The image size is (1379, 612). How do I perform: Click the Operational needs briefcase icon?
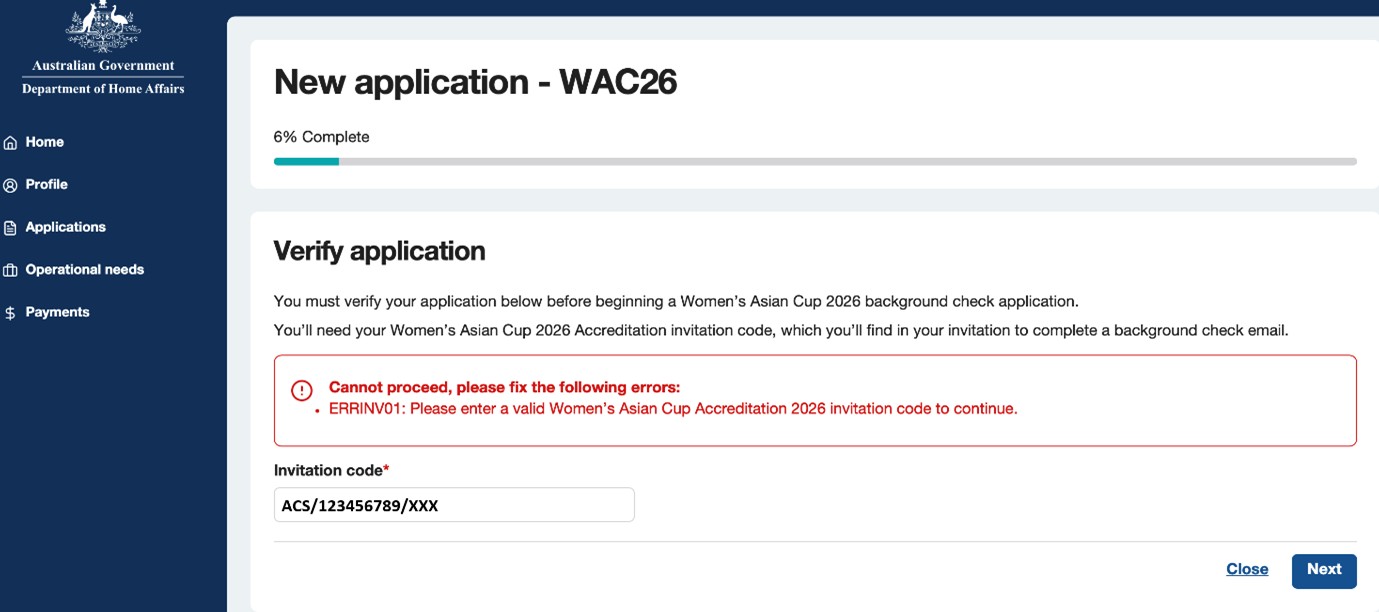pyautogui.click(x=10, y=270)
